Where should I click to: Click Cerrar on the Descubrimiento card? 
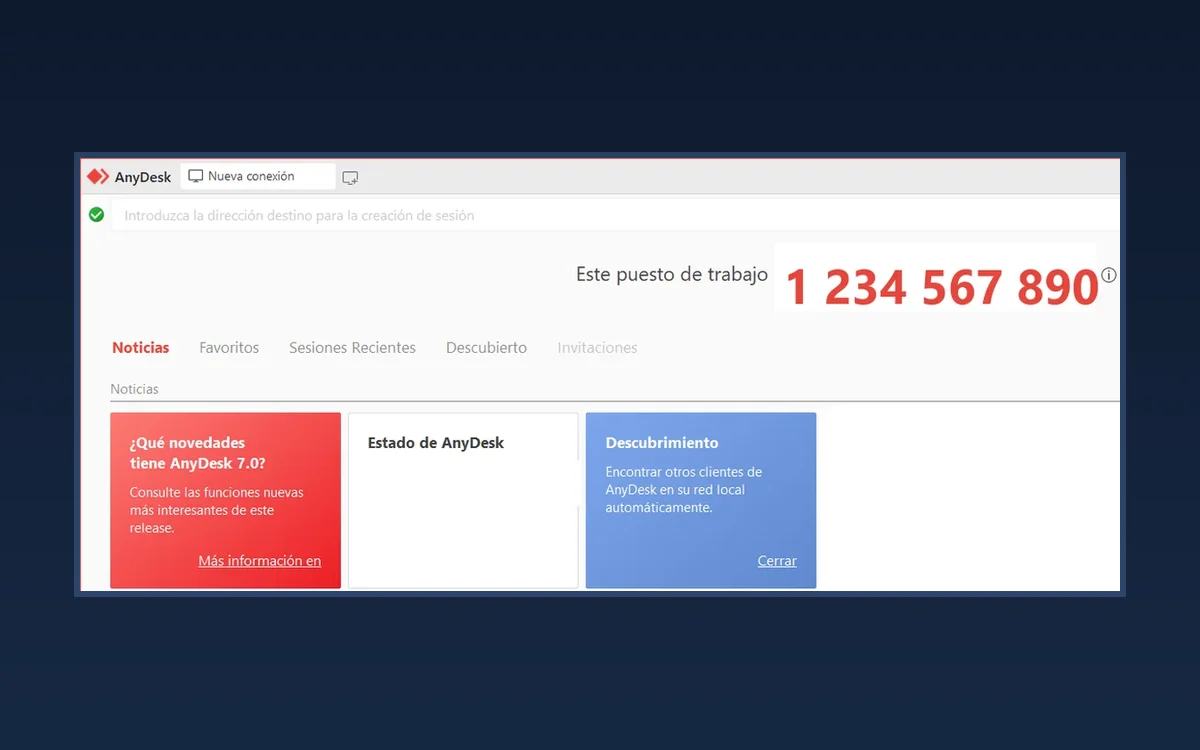click(x=777, y=561)
